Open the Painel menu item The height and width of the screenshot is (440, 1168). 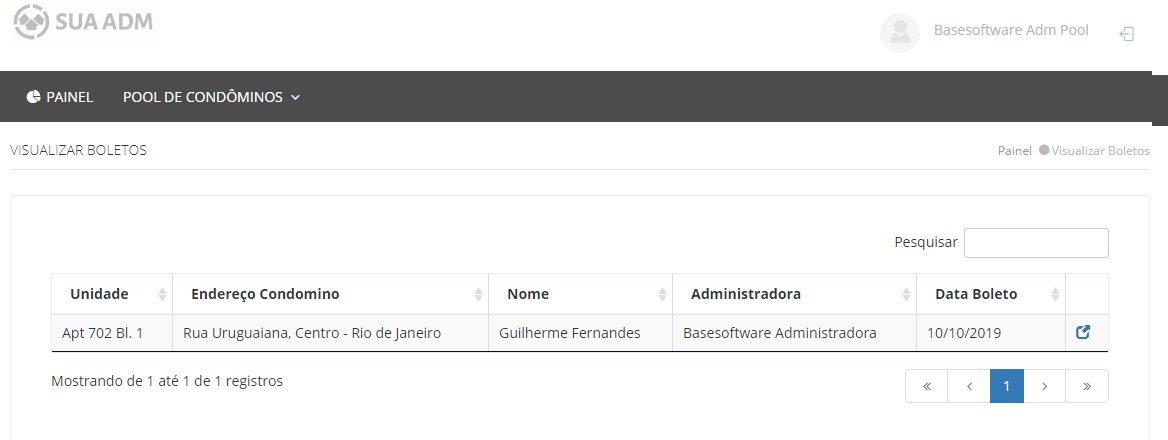click(x=60, y=97)
